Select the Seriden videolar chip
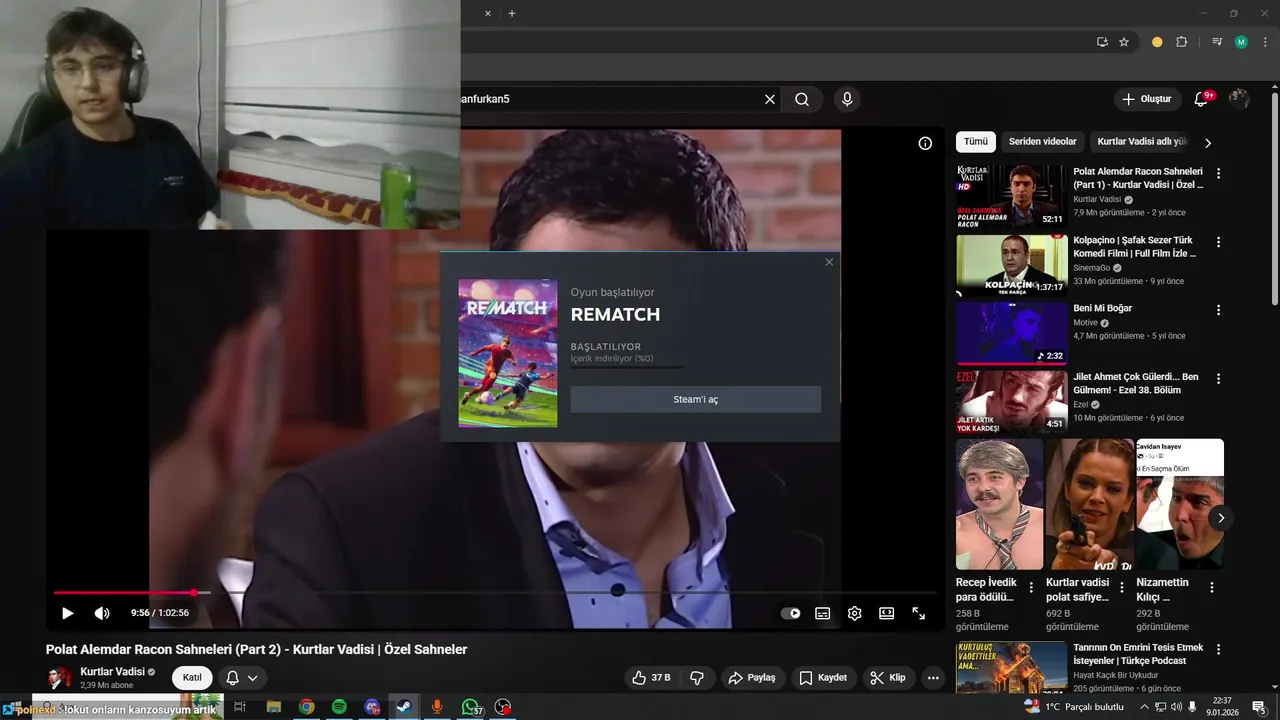1280x720 pixels. (1042, 142)
